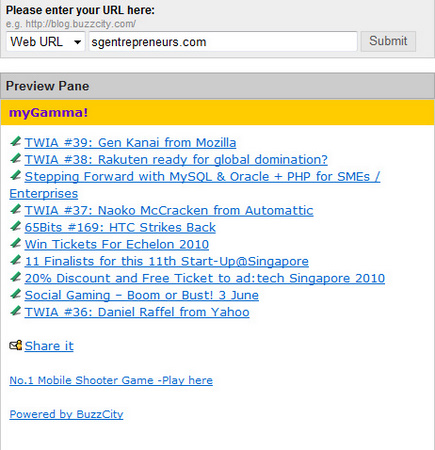Click pencil icon beside Stepping Forward with MySQL entry
This screenshot has height=450, width=435.
coord(15,175)
